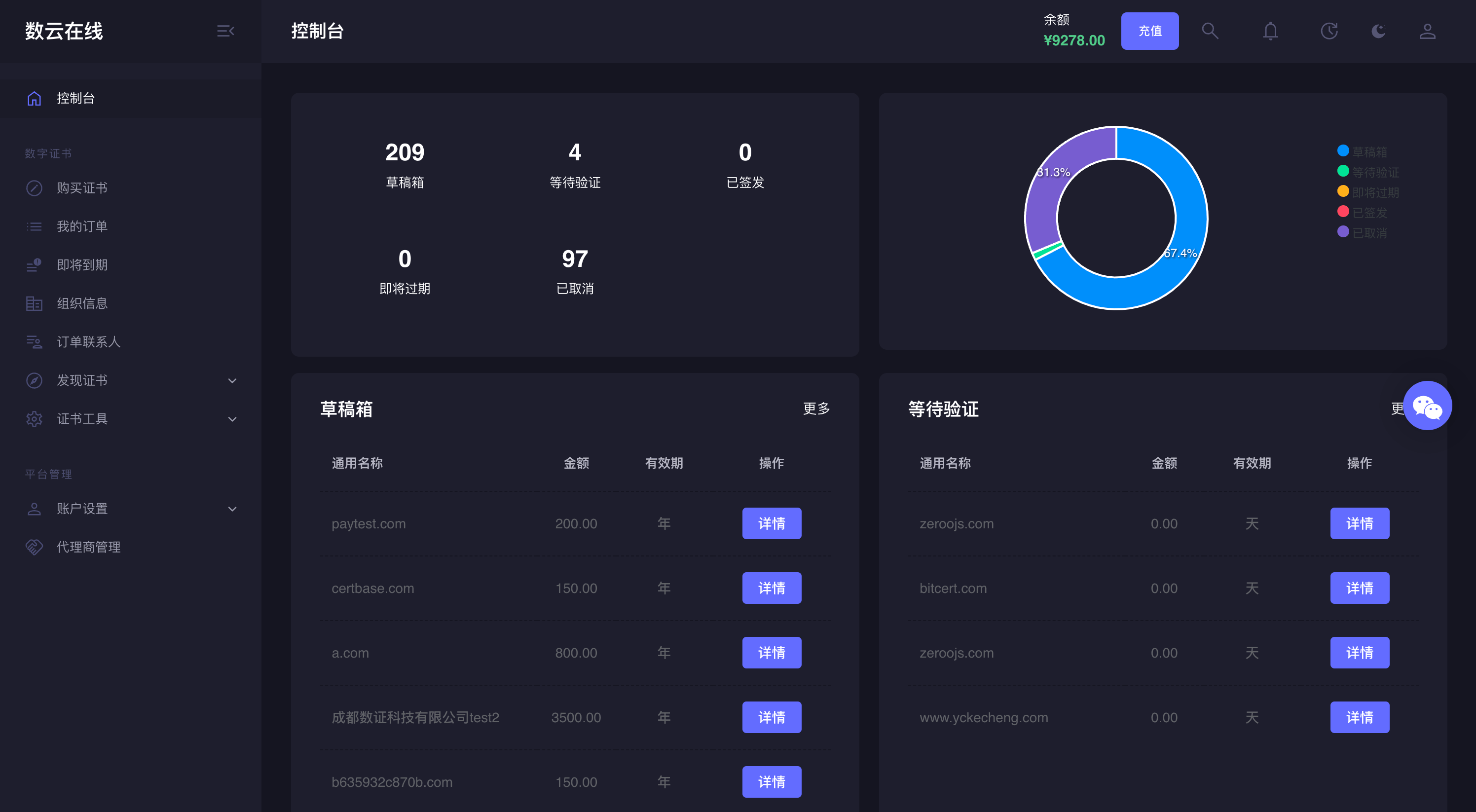1476x812 pixels.
Task: Expand the 账户设置 submenu
Action: [232, 509]
